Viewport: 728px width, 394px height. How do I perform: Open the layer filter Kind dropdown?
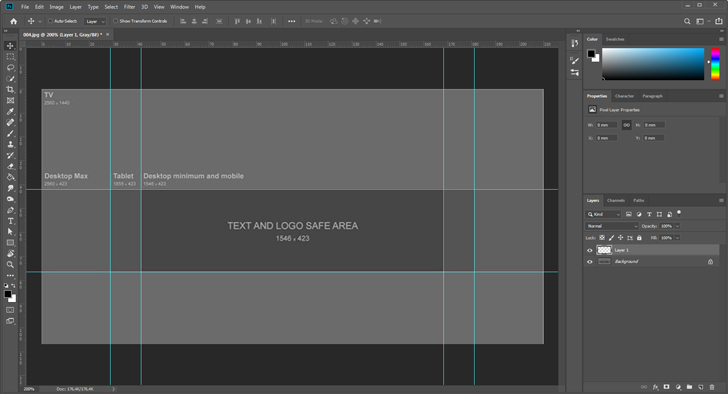pyautogui.click(x=603, y=214)
